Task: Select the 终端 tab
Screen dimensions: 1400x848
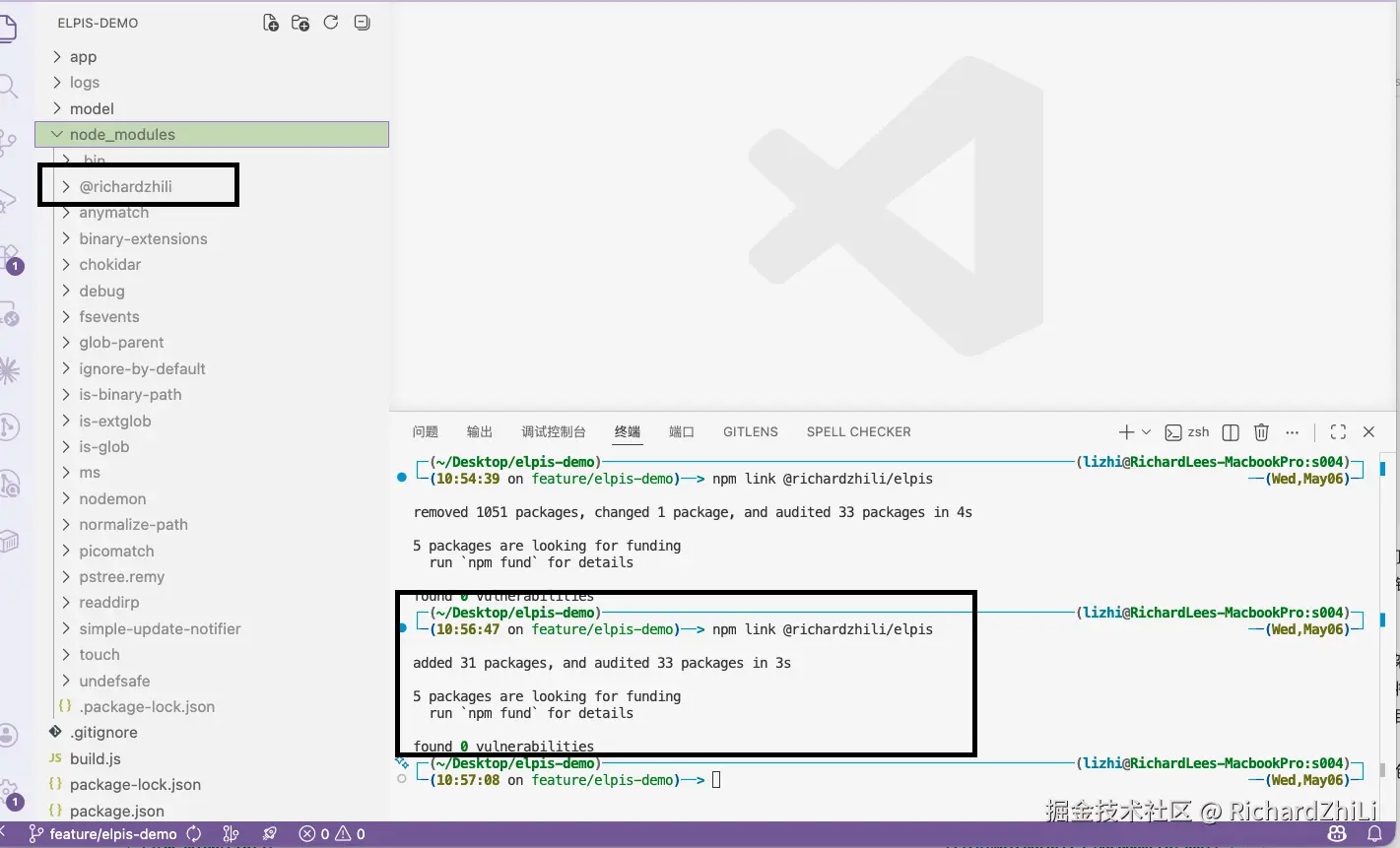Action: (x=628, y=431)
